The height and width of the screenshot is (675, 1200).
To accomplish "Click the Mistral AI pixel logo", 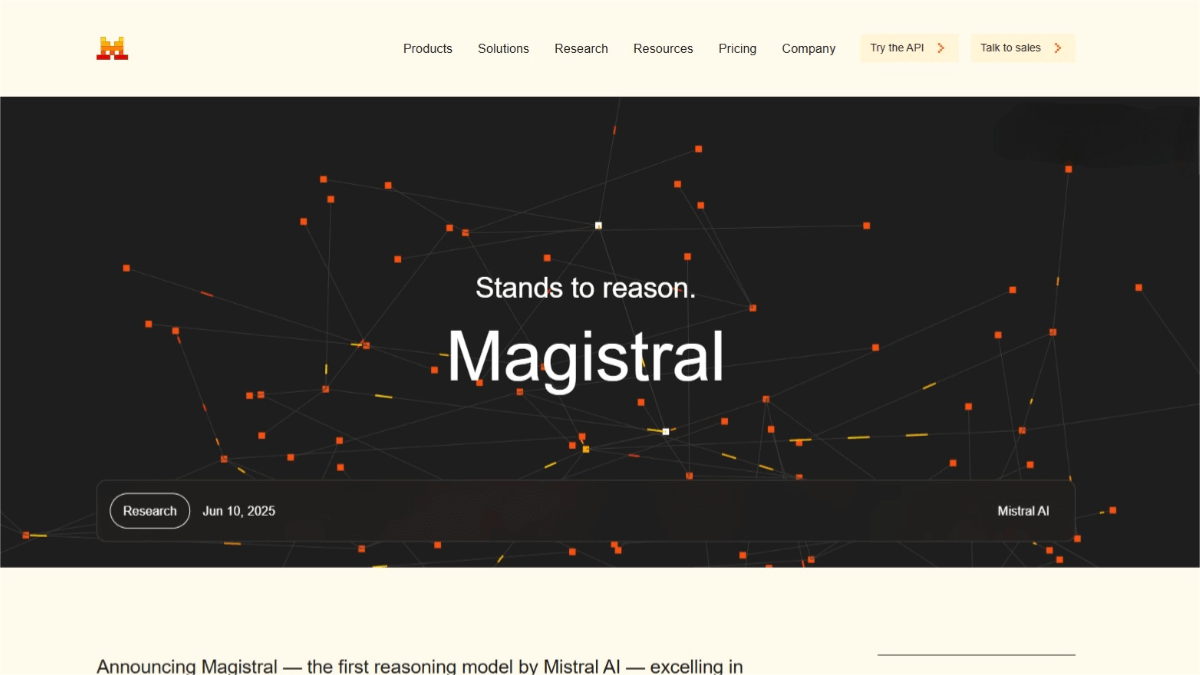I will (112, 48).
